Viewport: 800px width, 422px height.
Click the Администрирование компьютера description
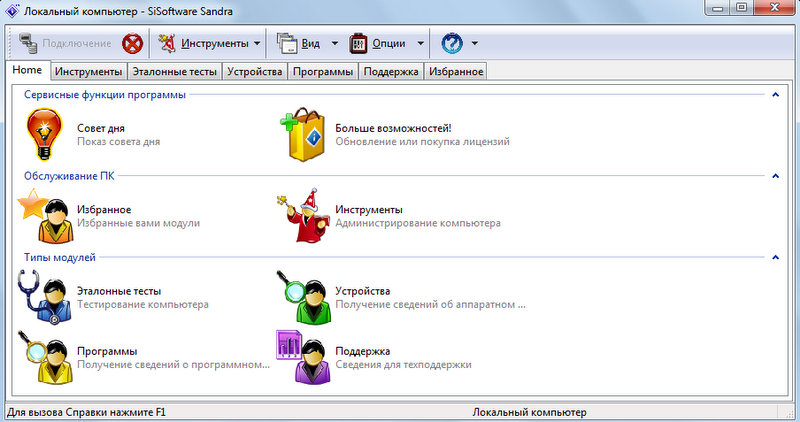click(418, 223)
